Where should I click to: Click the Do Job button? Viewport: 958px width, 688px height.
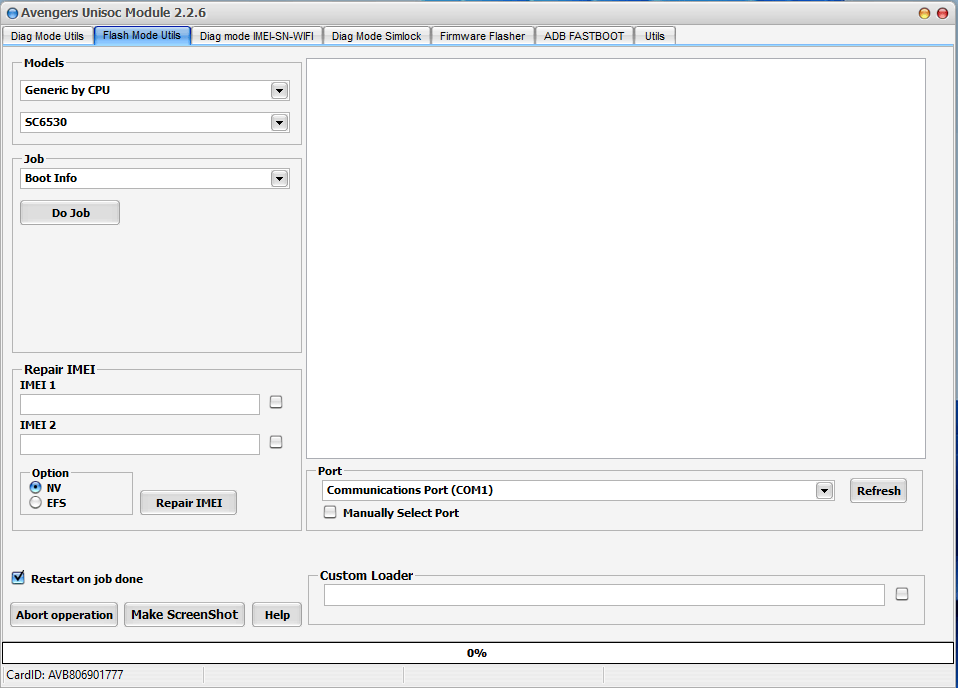click(x=70, y=213)
